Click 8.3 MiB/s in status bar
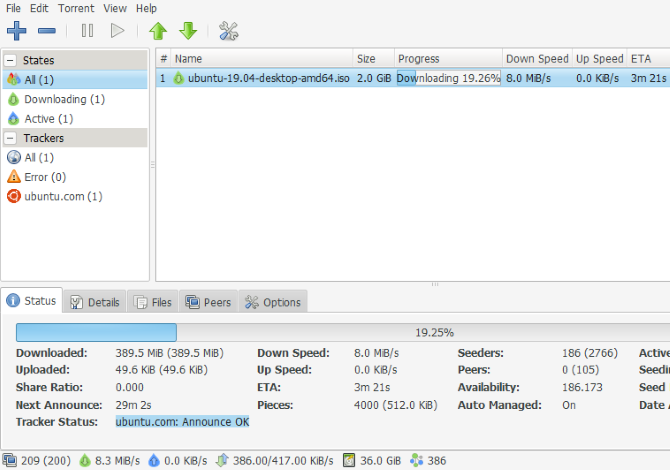The image size is (670, 470). (x=118, y=461)
